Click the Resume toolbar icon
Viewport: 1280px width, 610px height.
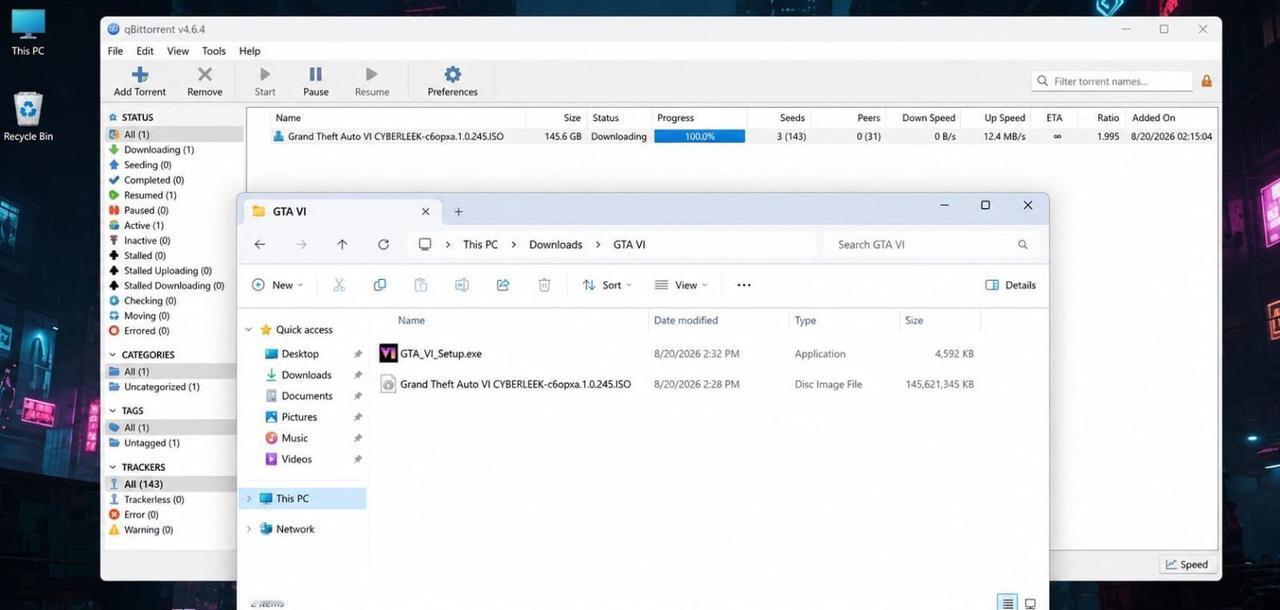372,75
